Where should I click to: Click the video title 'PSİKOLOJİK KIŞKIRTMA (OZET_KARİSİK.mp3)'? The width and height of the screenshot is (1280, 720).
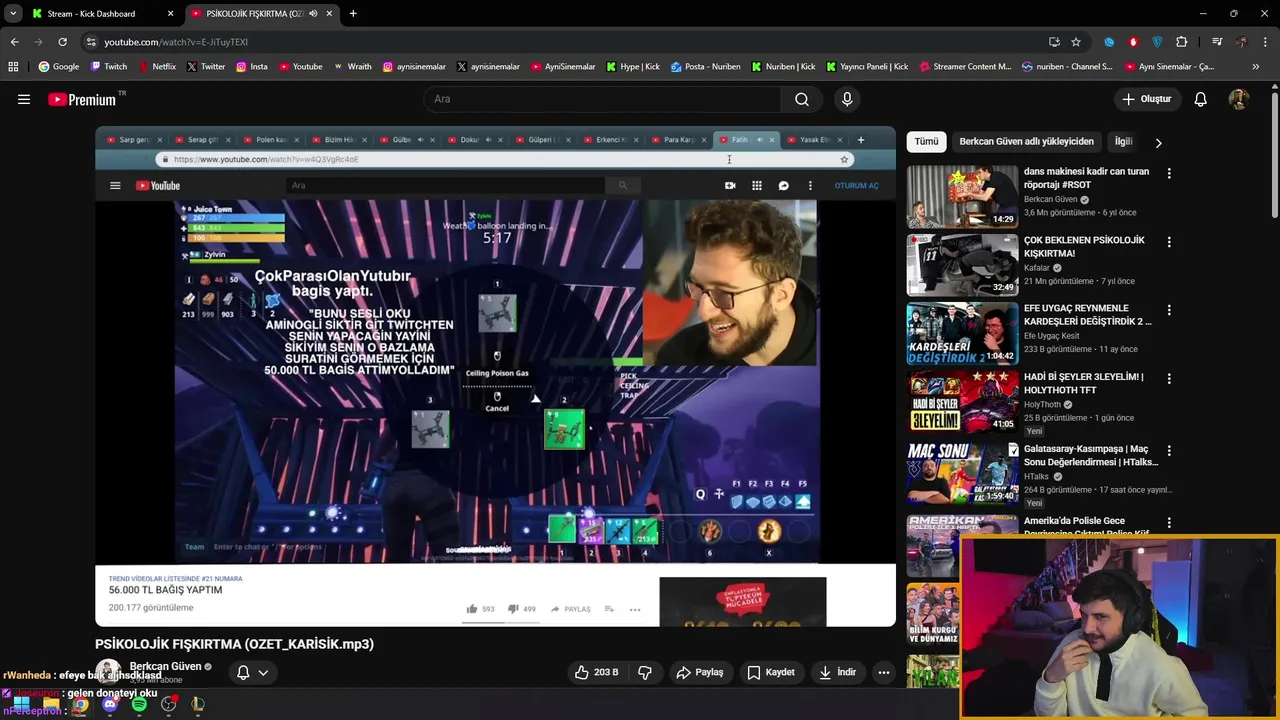click(x=234, y=644)
